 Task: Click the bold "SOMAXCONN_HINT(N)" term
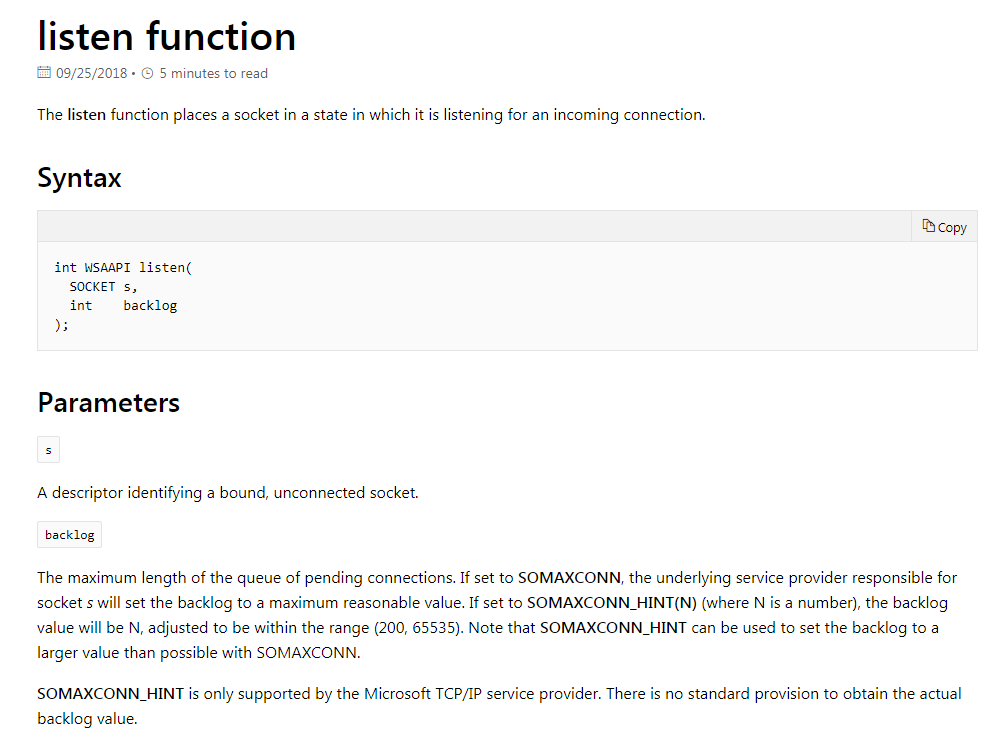tap(612, 603)
